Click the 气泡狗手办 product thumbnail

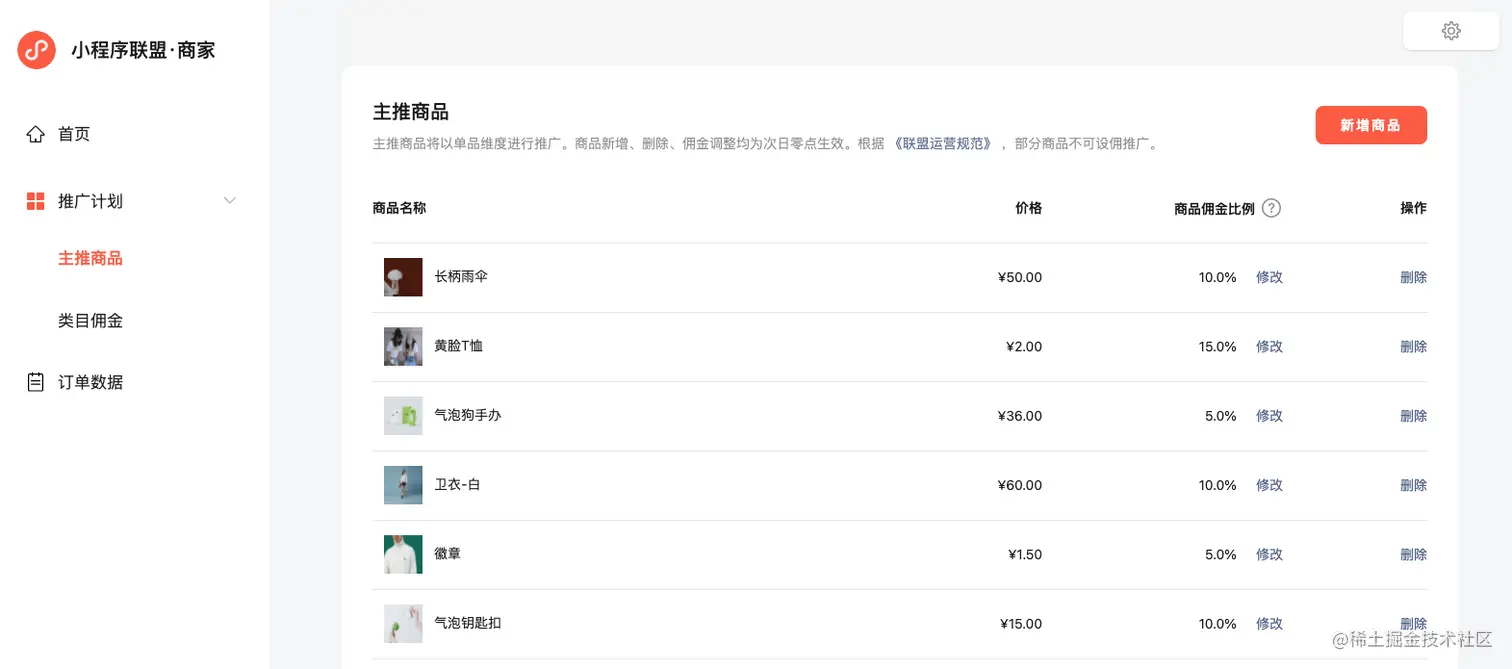tap(402, 415)
